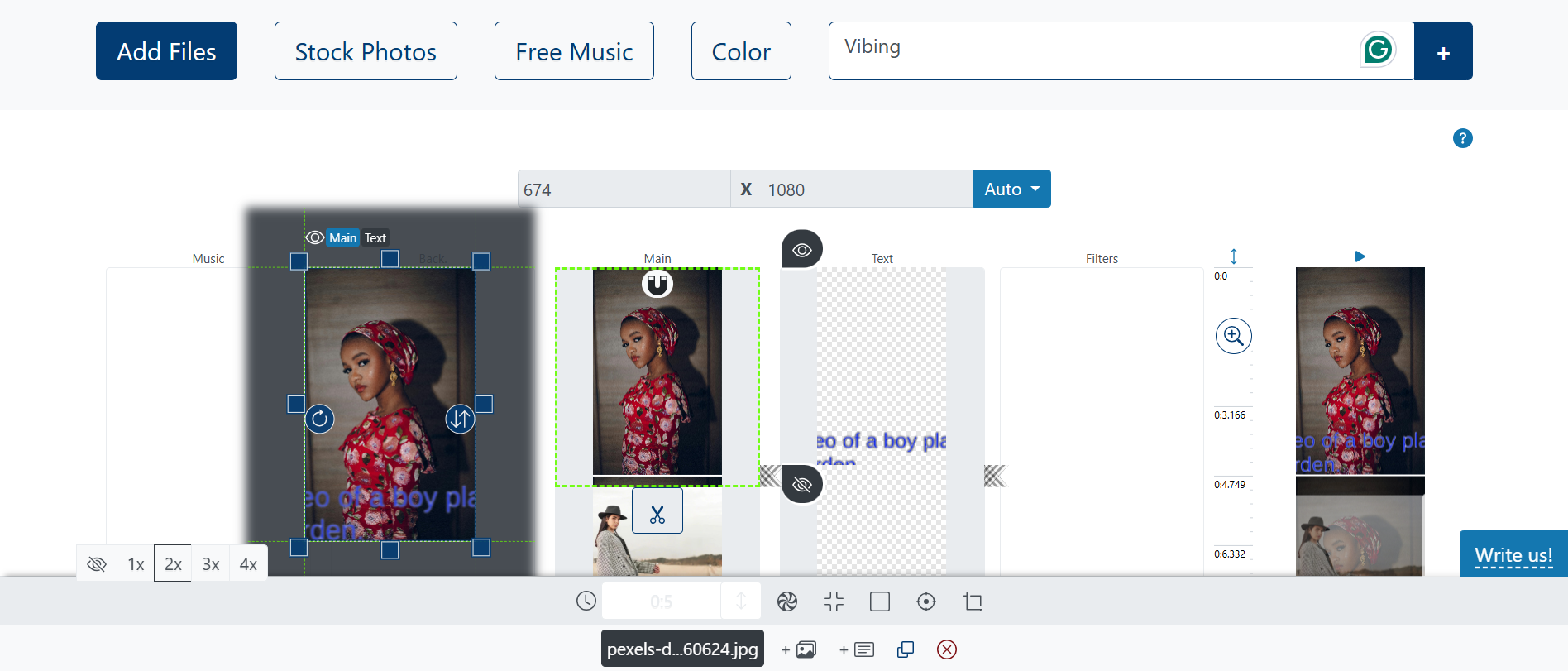Viewport: 1568px width, 671px height.
Task: Click the target crosshair icon
Action: tap(926, 602)
